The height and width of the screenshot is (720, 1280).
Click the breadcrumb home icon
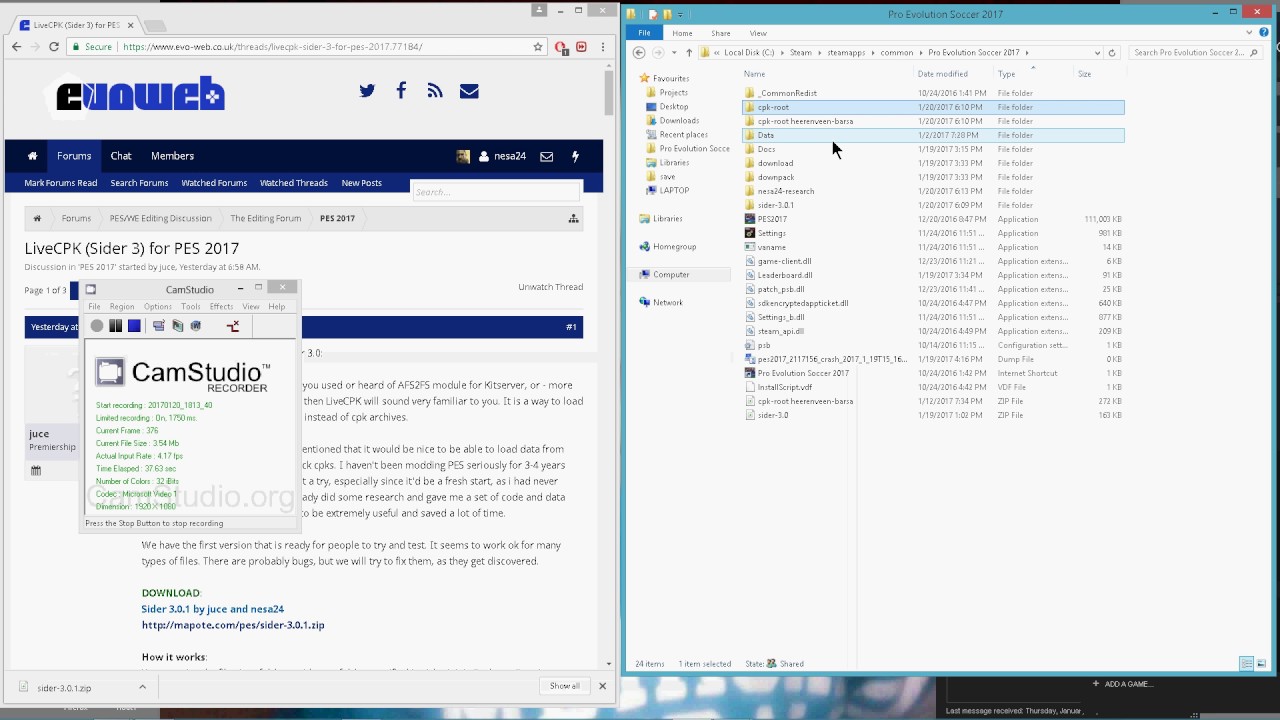click(x=37, y=218)
